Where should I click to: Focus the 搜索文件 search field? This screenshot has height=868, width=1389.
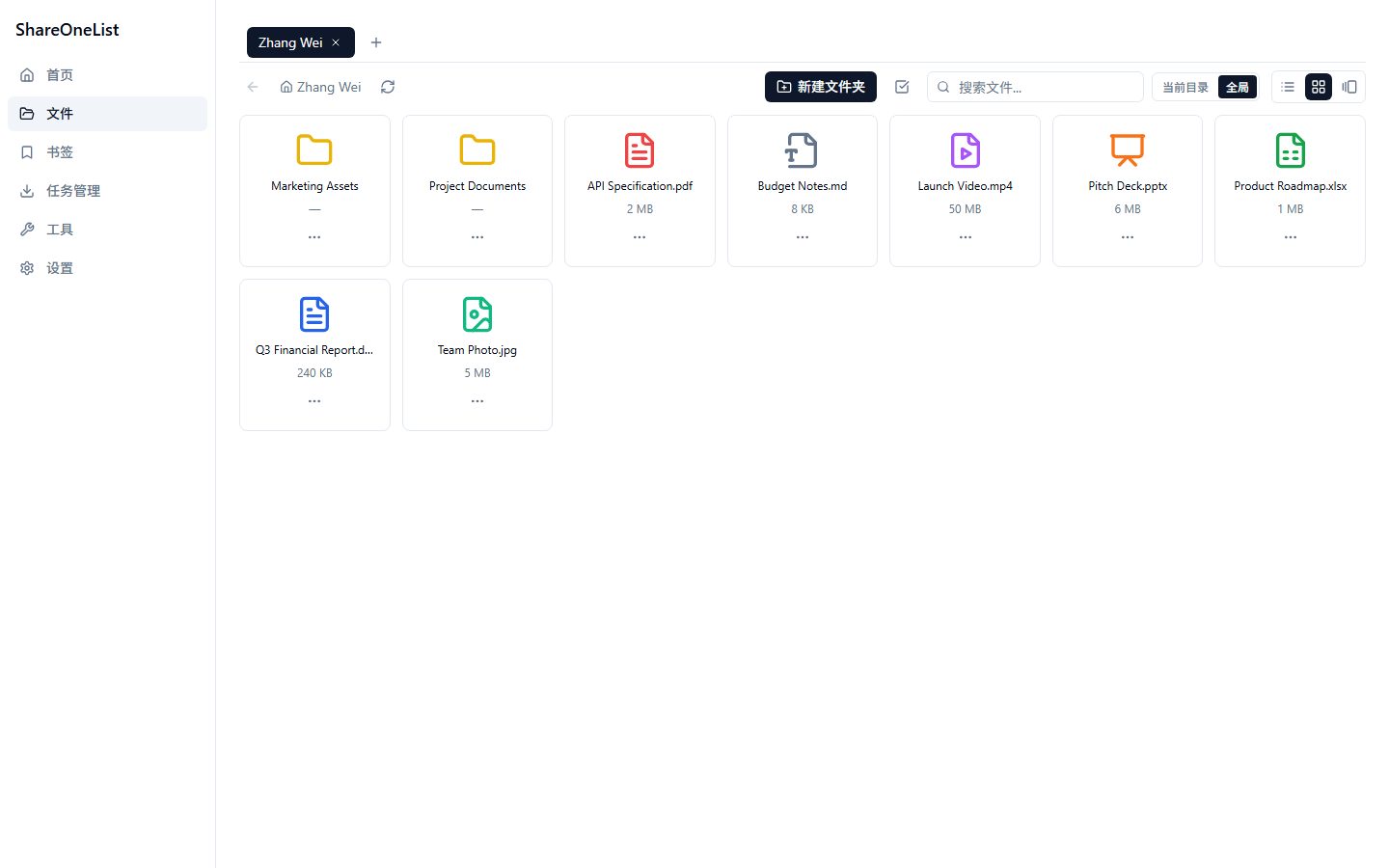coord(1035,87)
